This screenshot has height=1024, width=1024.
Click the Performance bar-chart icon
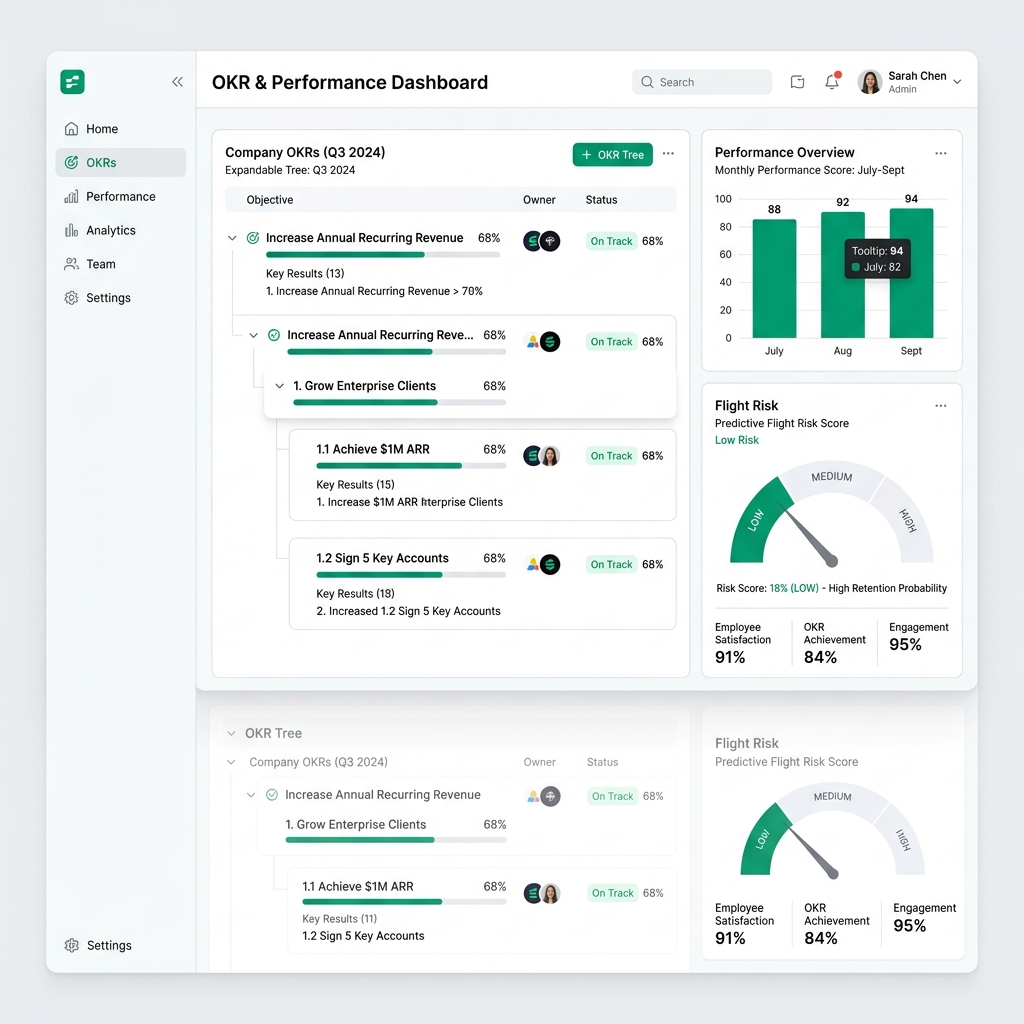72,197
